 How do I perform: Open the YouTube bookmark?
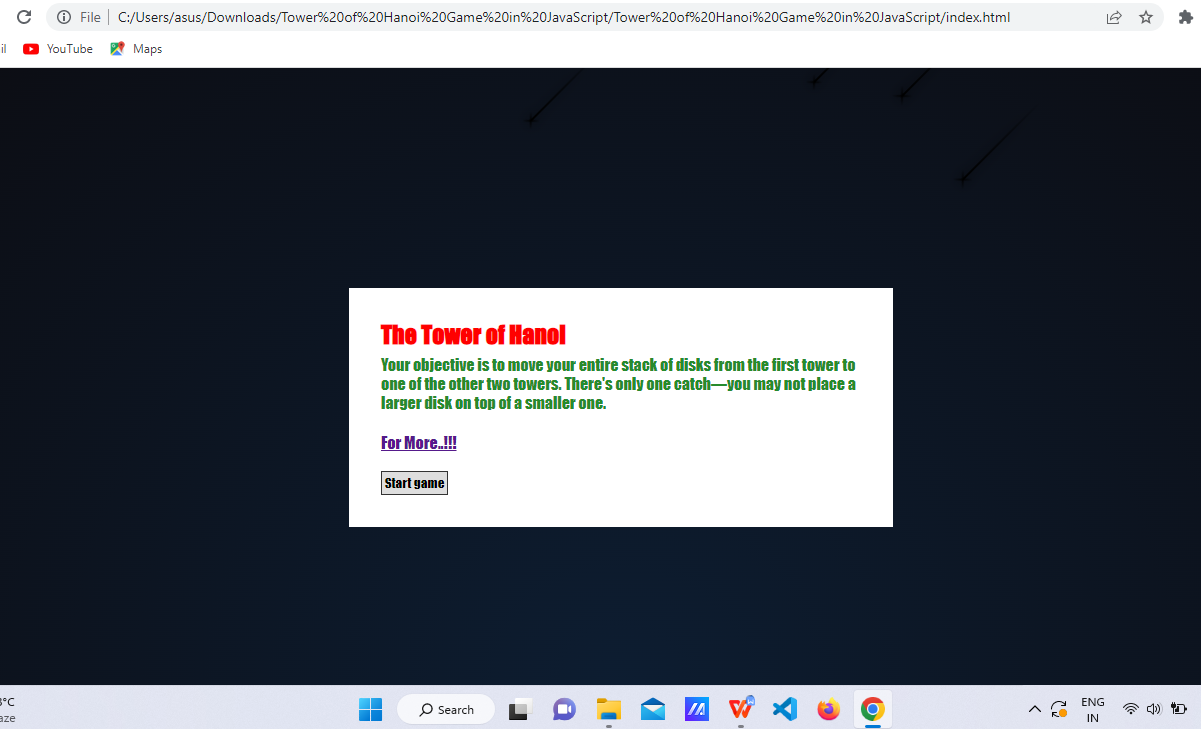(x=57, y=48)
